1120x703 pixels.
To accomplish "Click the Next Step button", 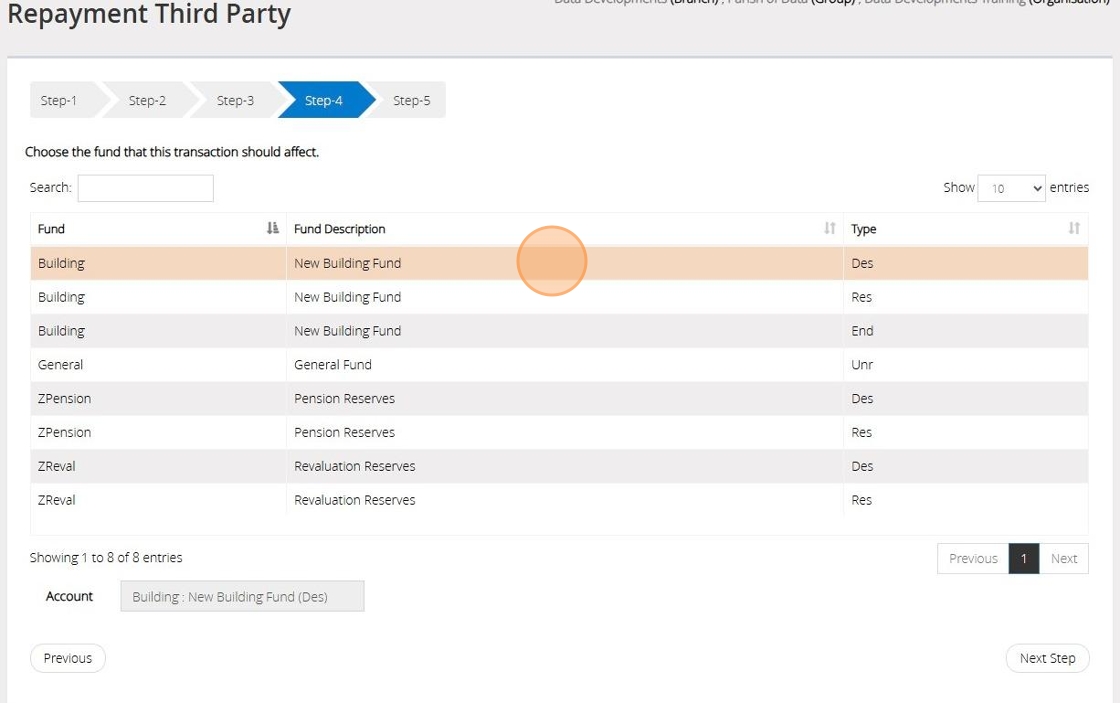I will tap(1047, 658).
